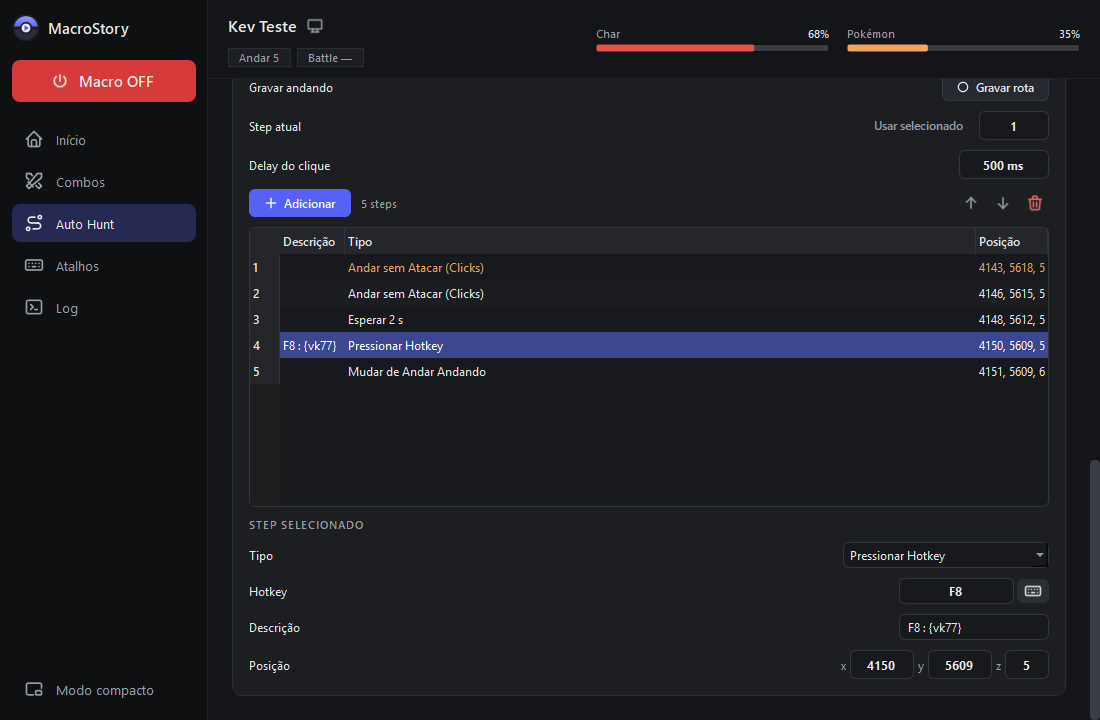Screen dimensions: 1100x720
Task: Switch to Modo compacto
Action: 104,690
